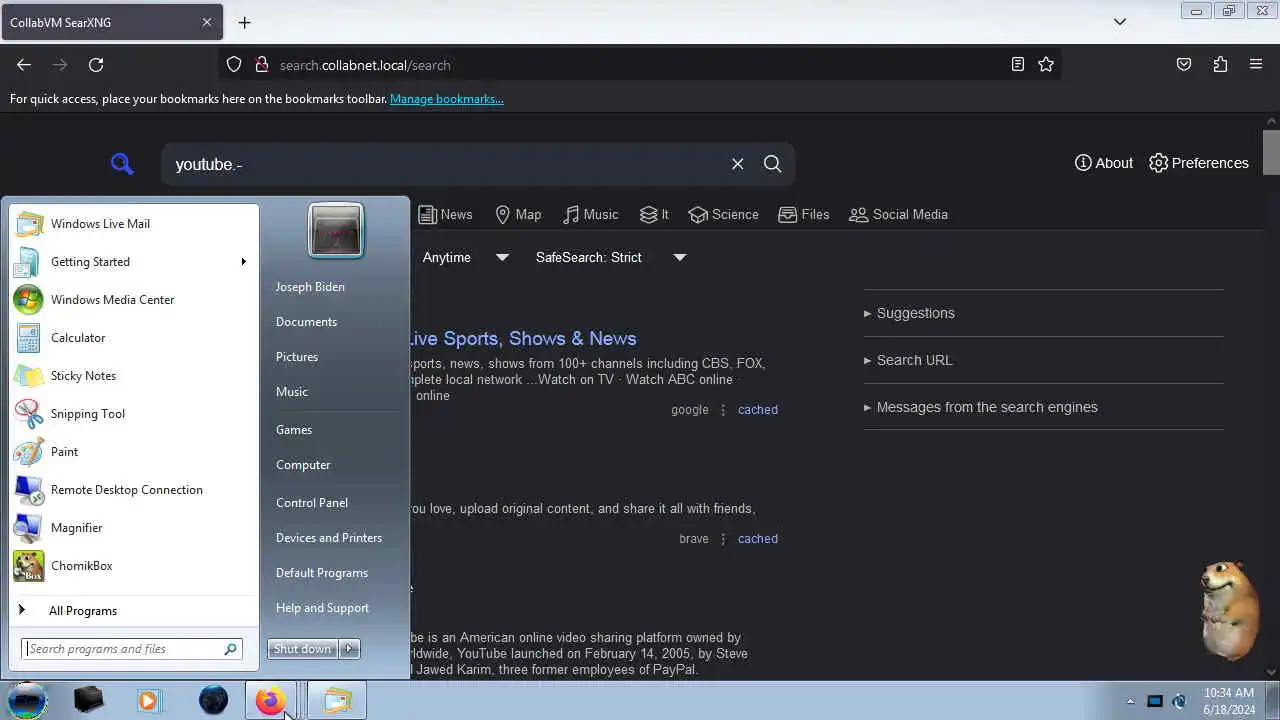The height and width of the screenshot is (720, 1280).
Task: Open the Save to Pocket button
Action: [x=1184, y=64]
